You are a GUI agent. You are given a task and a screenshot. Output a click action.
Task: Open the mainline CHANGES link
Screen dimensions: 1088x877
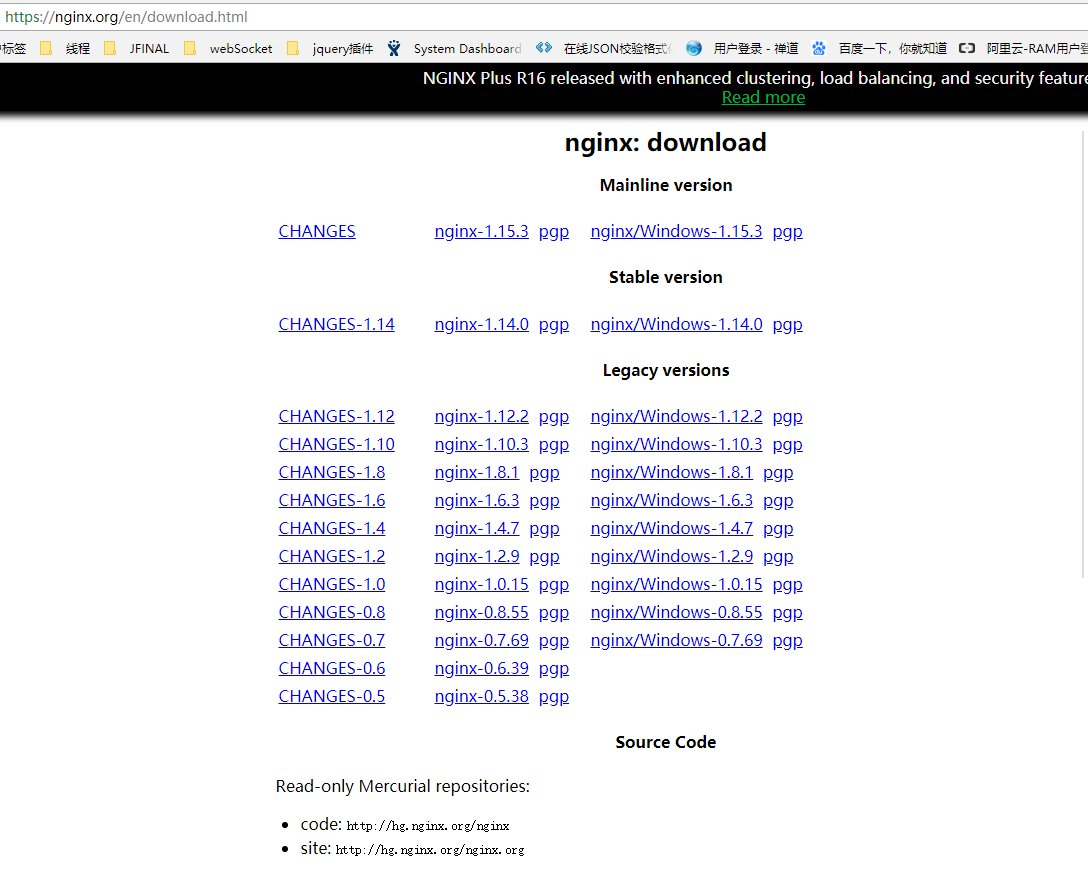tap(317, 232)
